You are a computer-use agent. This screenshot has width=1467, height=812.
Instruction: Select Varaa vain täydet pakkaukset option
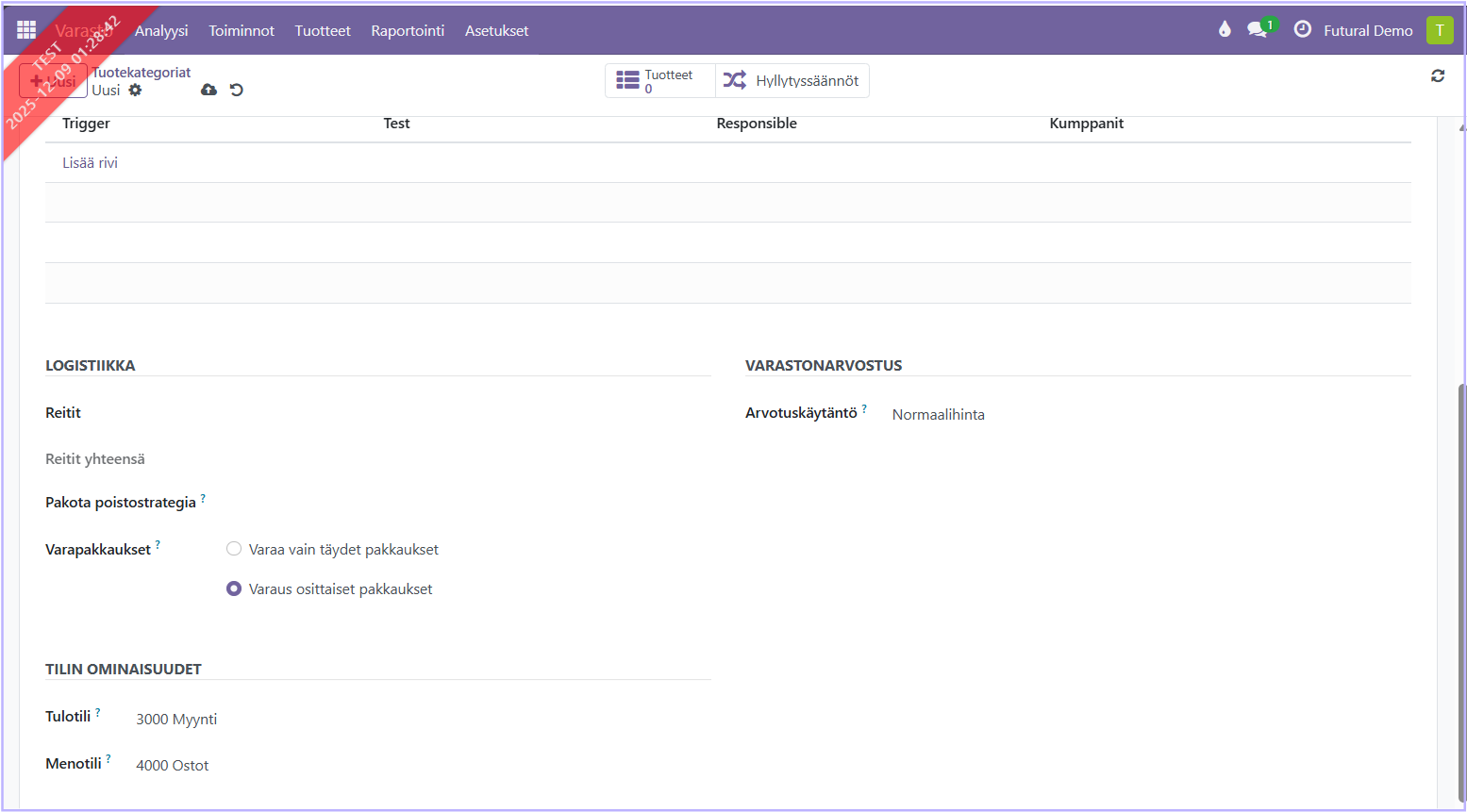tap(234, 549)
